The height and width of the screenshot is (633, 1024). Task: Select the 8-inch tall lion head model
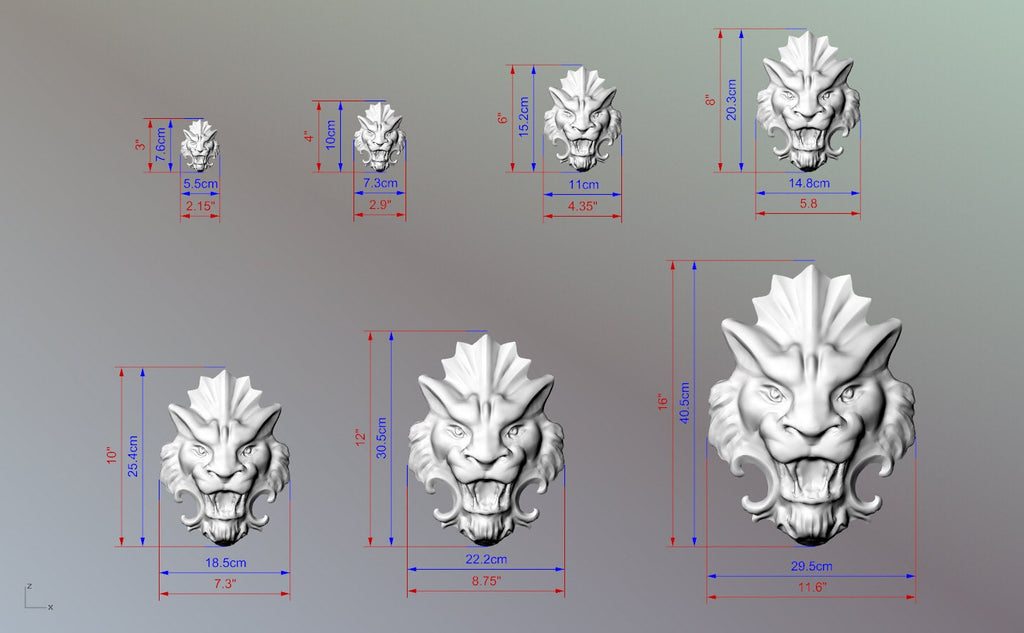click(808, 101)
